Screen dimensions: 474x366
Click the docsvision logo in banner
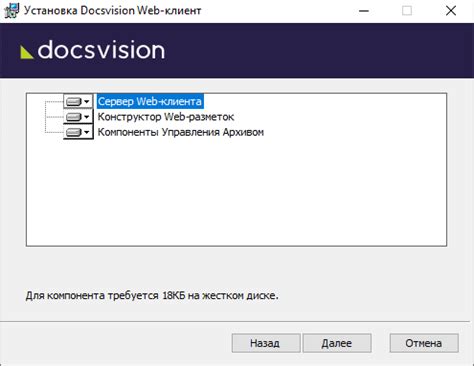(92, 50)
